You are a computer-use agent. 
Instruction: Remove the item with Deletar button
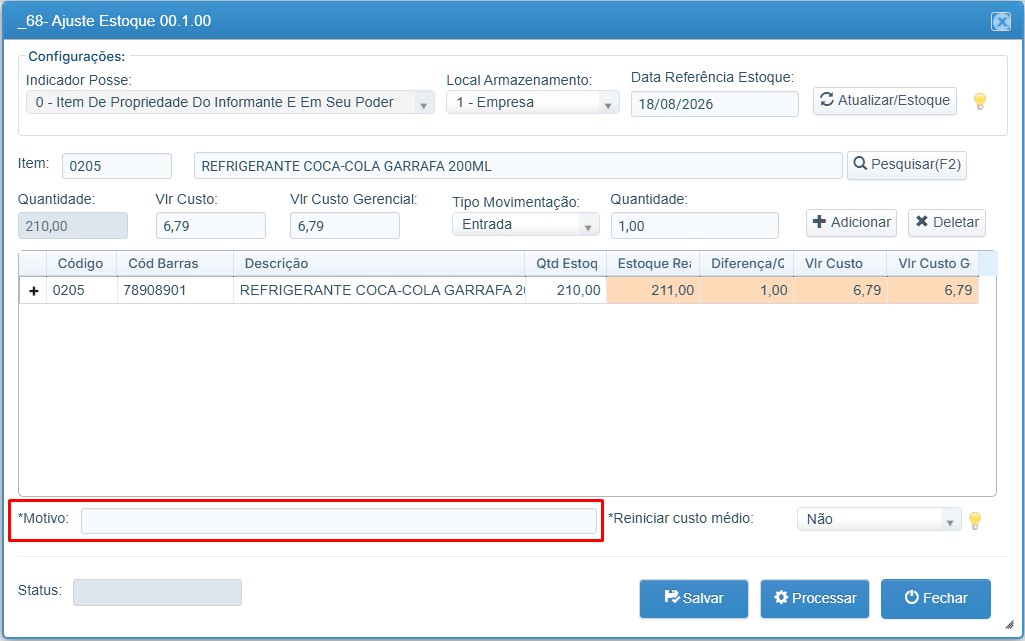click(947, 223)
